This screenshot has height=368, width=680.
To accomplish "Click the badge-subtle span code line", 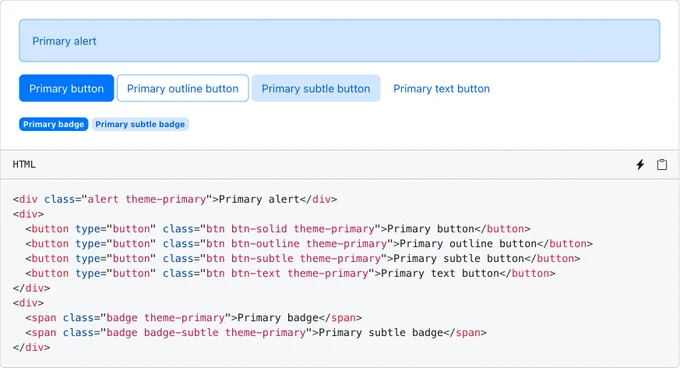I will click(x=256, y=332).
